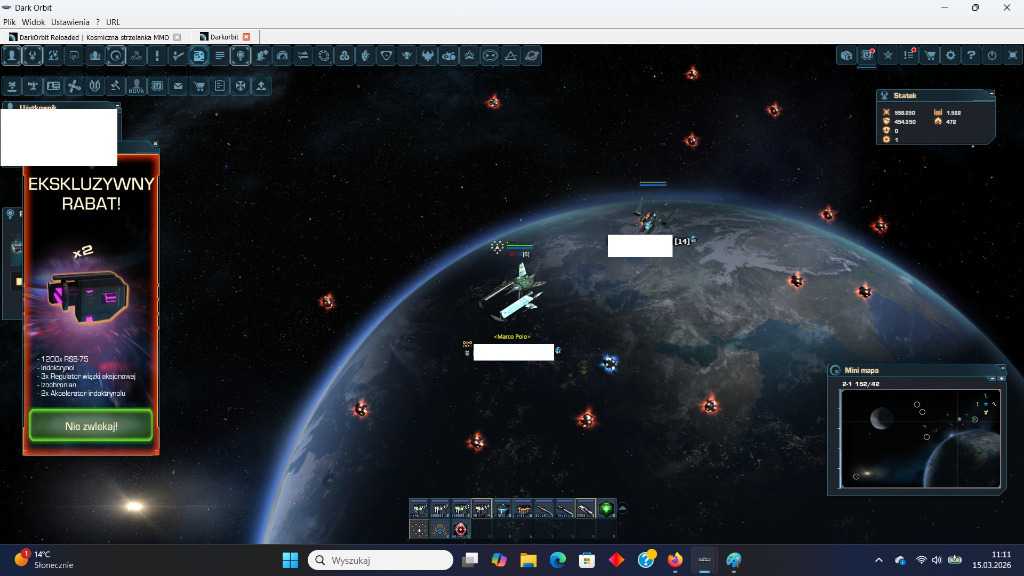Show hidden tray icons chevron

(879, 560)
